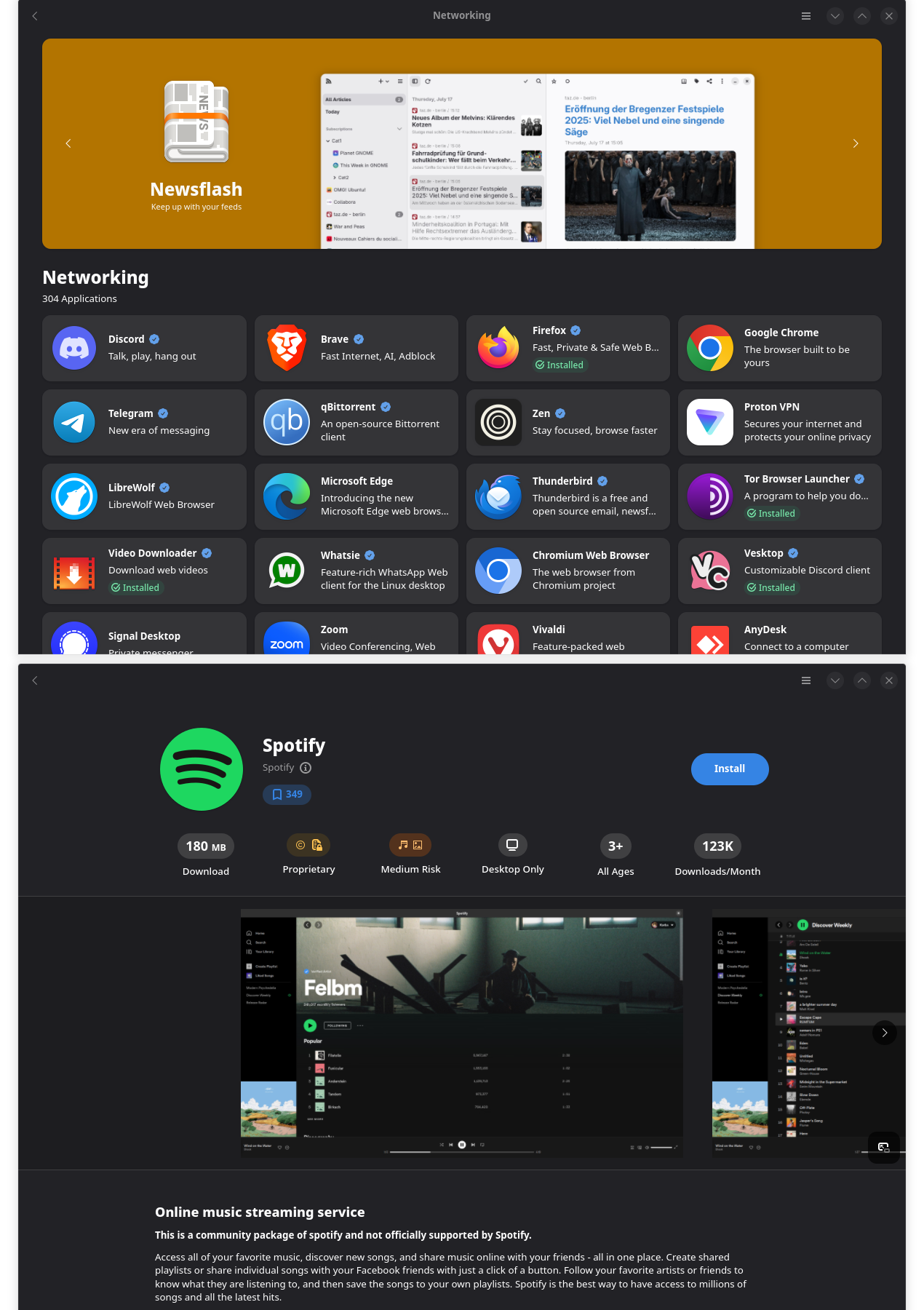Viewport: 924px width, 1310px height.
Task: Click the 'New era of messaging' description
Action: [x=159, y=431]
